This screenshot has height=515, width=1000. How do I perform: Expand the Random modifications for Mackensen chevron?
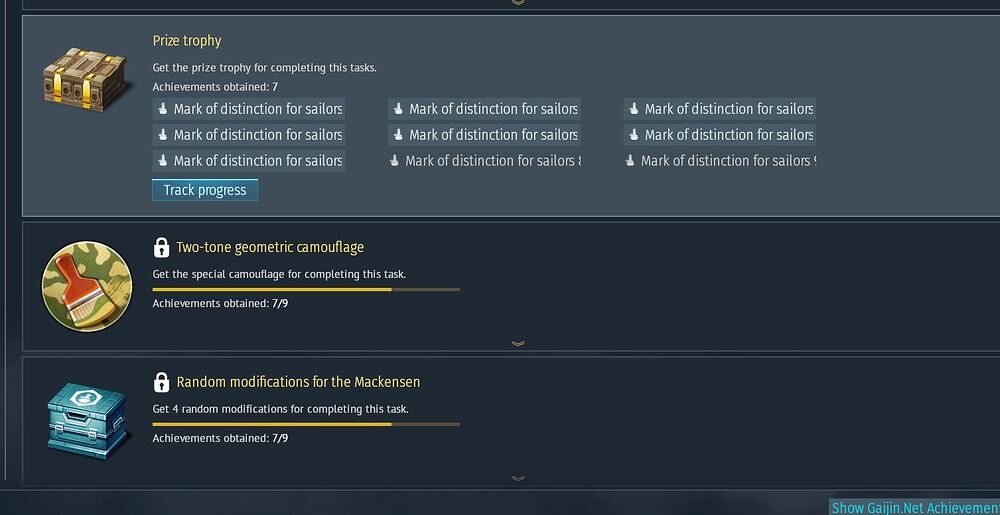click(518, 478)
